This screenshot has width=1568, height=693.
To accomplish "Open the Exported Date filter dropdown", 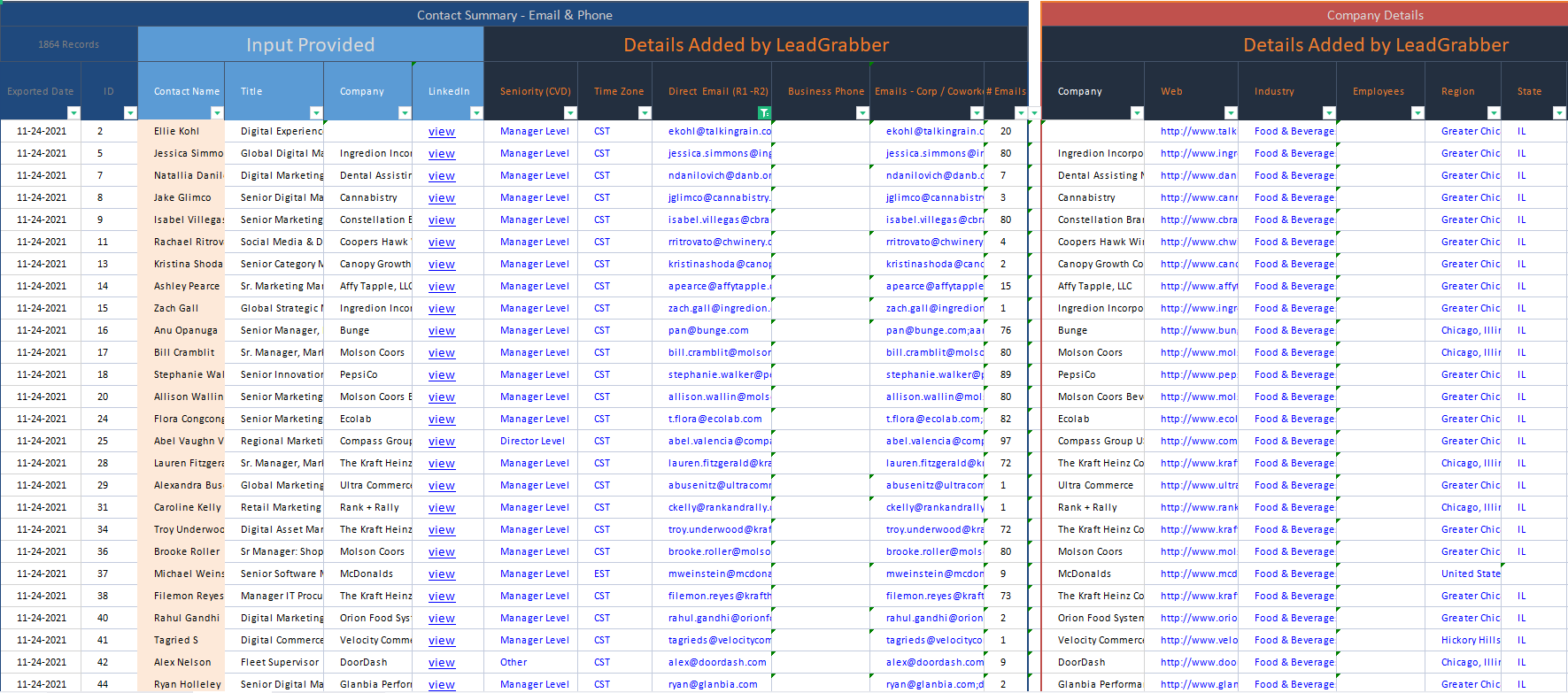I will pyautogui.click(x=73, y=113).
